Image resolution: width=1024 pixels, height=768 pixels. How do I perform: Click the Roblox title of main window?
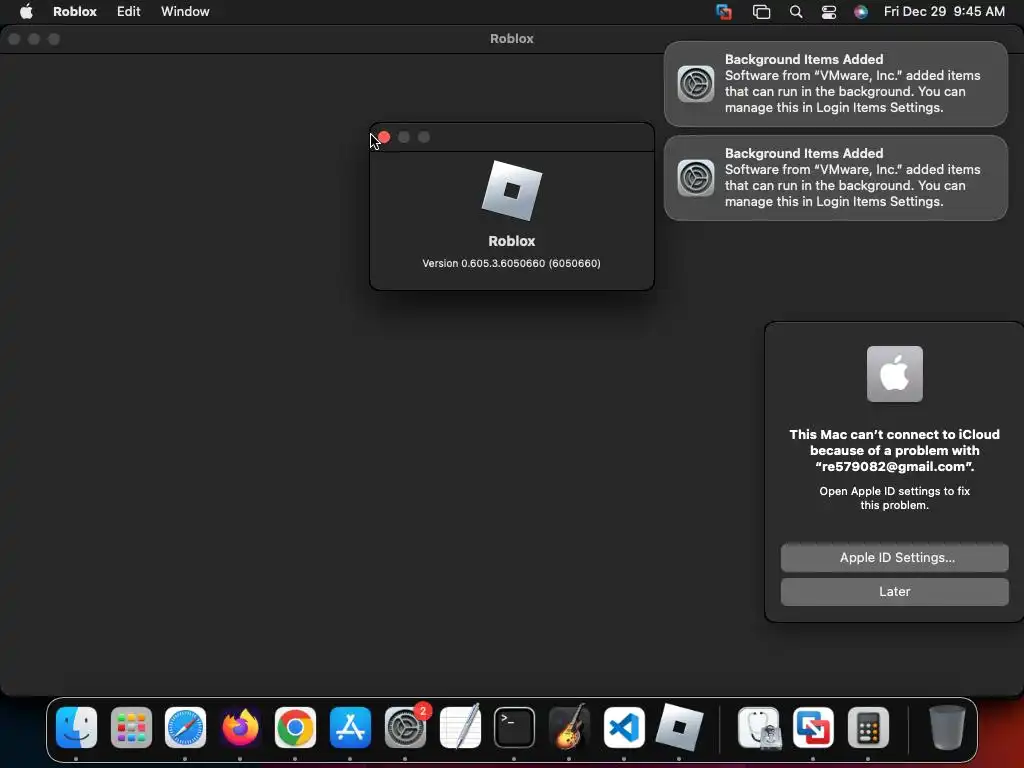point(512,39)
